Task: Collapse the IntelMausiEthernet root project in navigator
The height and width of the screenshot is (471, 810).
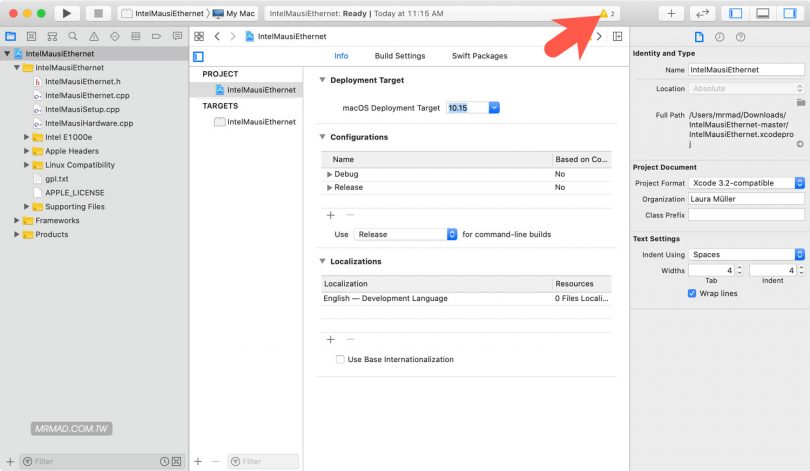Action: tap(7, 53)
